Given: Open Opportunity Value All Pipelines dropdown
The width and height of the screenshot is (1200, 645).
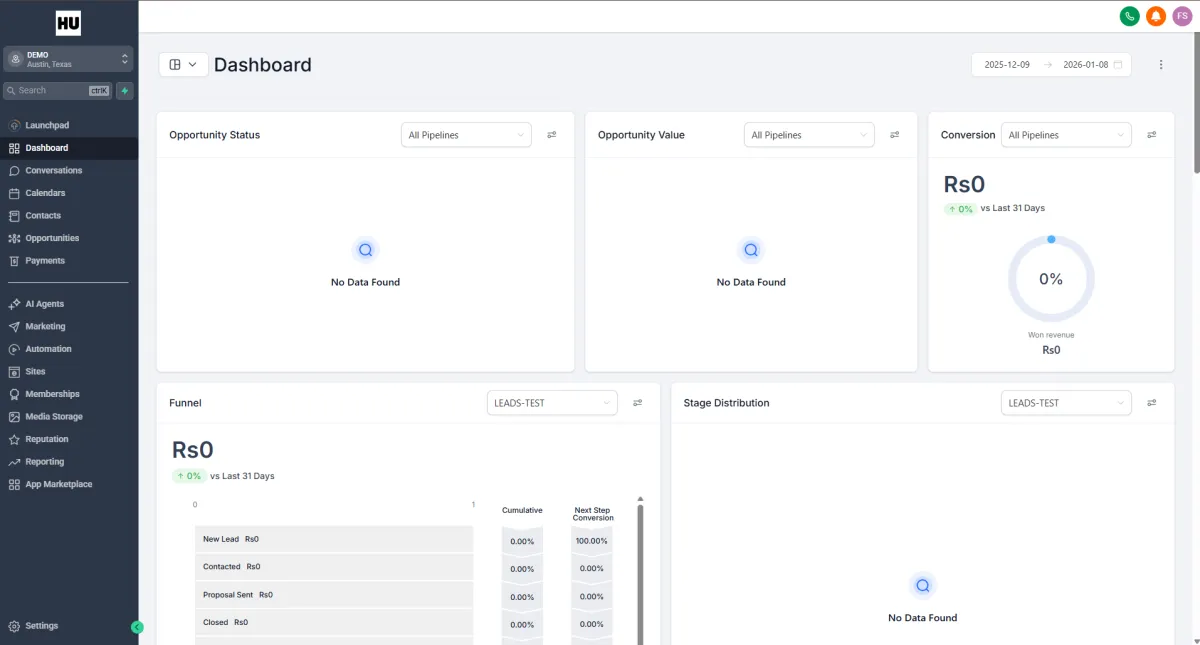Looking at the screenshot, I should click(x=809, y=135).
